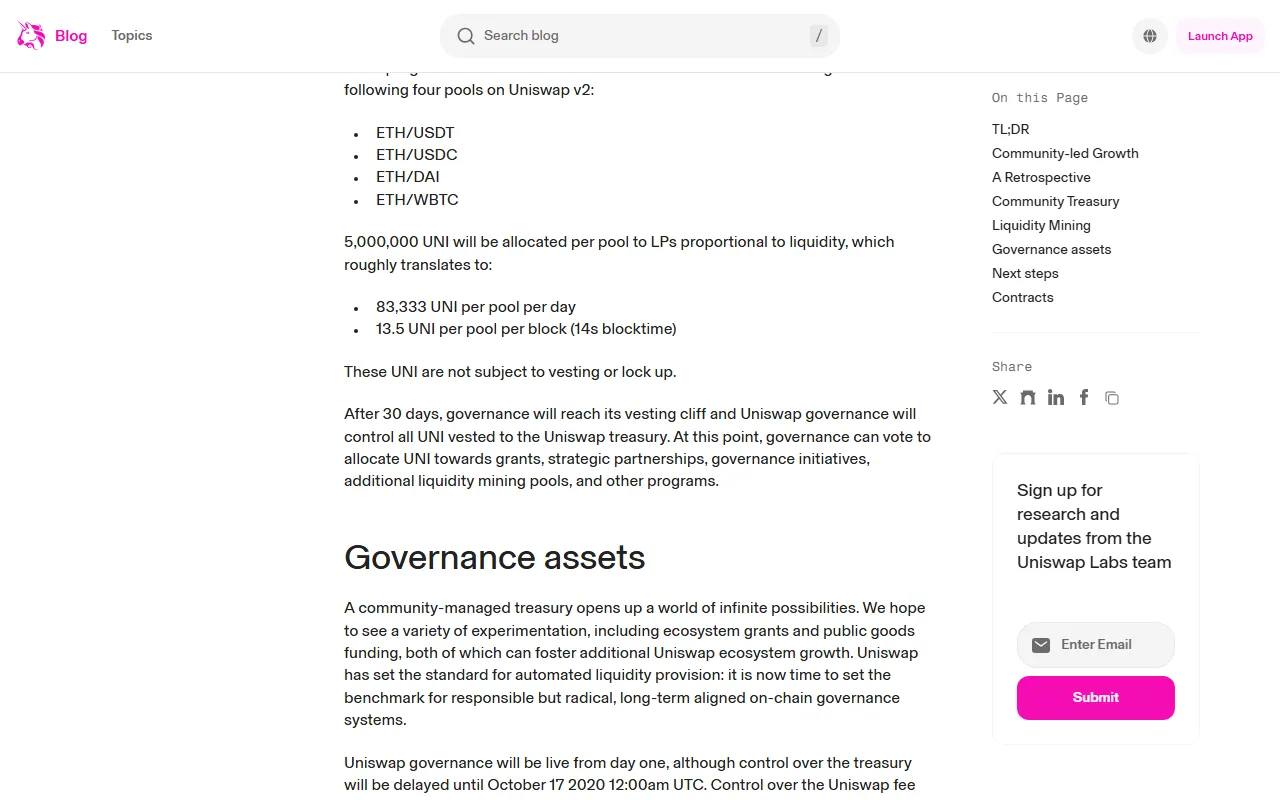Submit the newsletter signup
Image resolution: width=1280 pixels, height=800 pixels.
tap(1096, 698)
